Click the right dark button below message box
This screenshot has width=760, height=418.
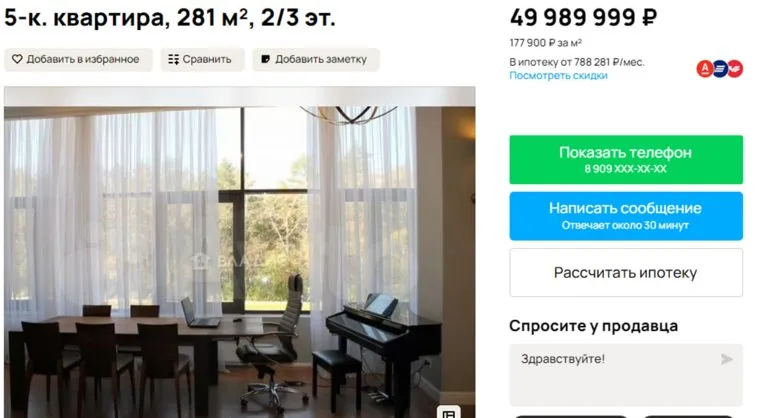(689, 416)
